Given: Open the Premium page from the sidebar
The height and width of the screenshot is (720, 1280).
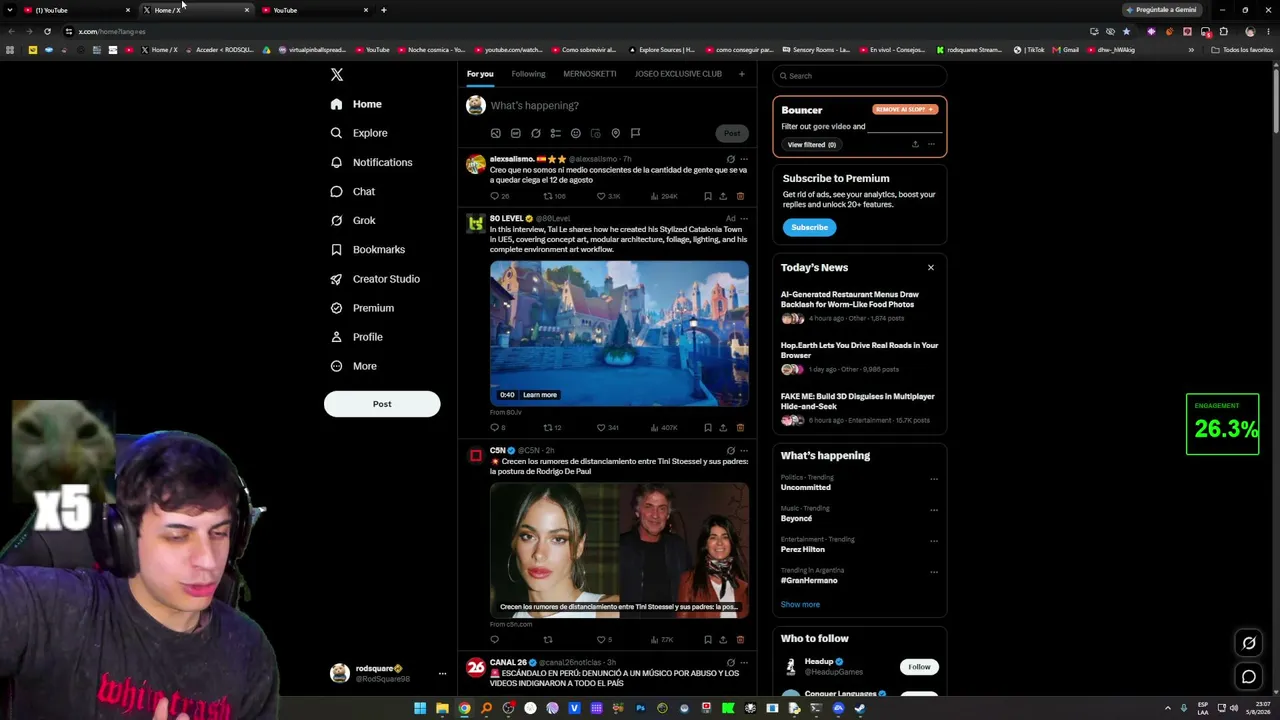Looking at the screenshot, I should pos(361,308).
